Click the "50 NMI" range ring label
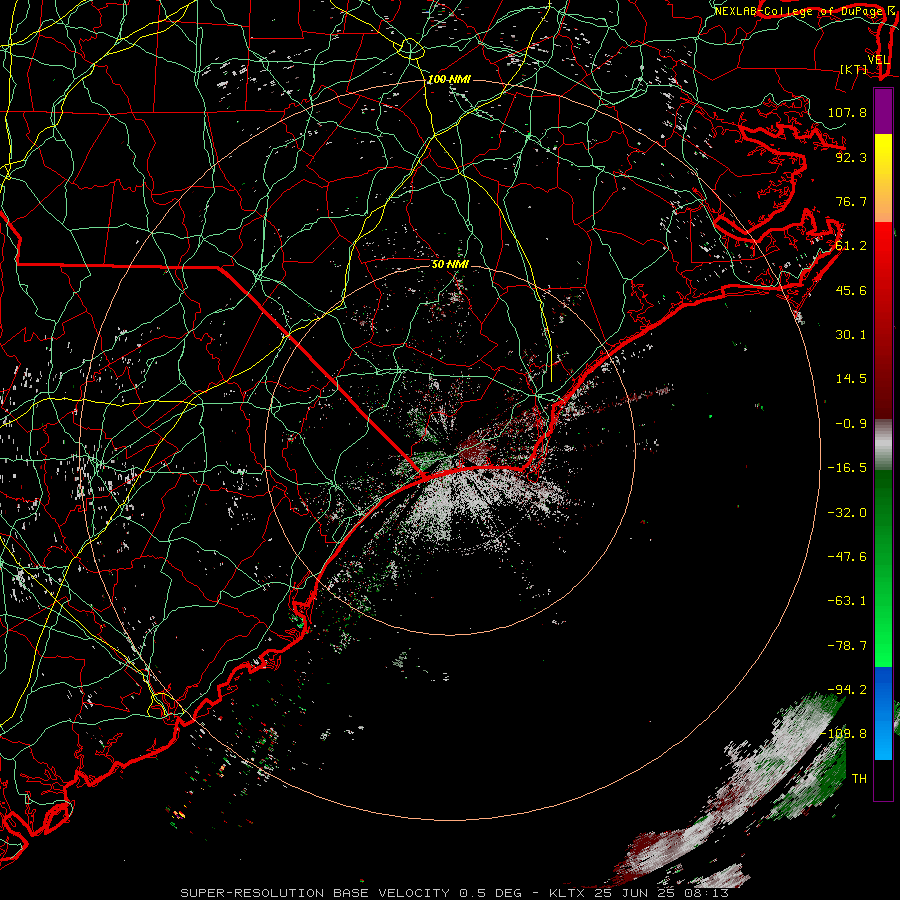The height and width of the screenshot is (900, 900). coord(450,265)
